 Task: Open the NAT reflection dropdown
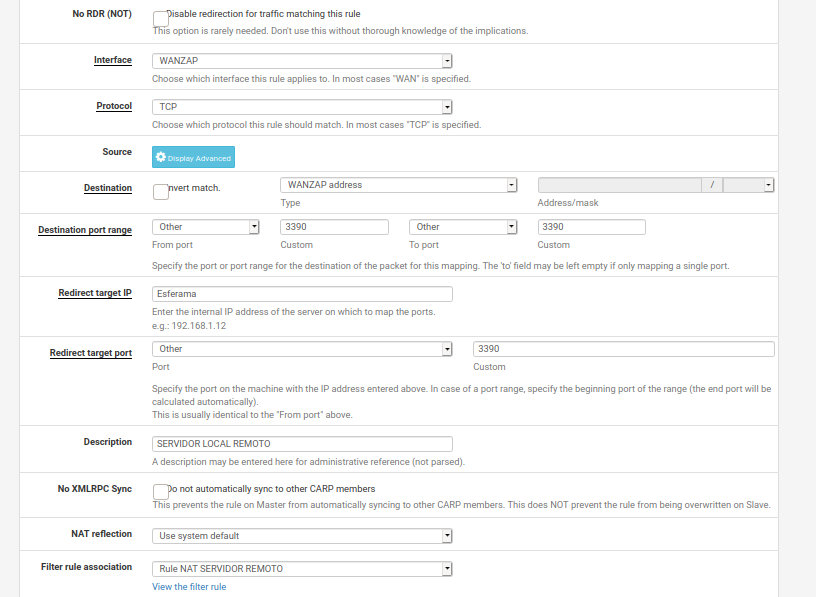click(x=302, y=536)
